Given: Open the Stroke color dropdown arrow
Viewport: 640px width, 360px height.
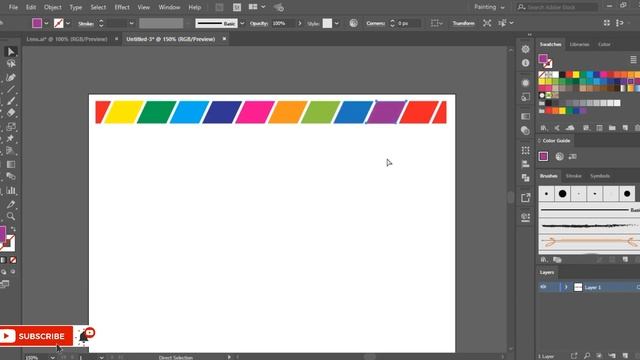Looking at the screenshot, I should 68,24.
